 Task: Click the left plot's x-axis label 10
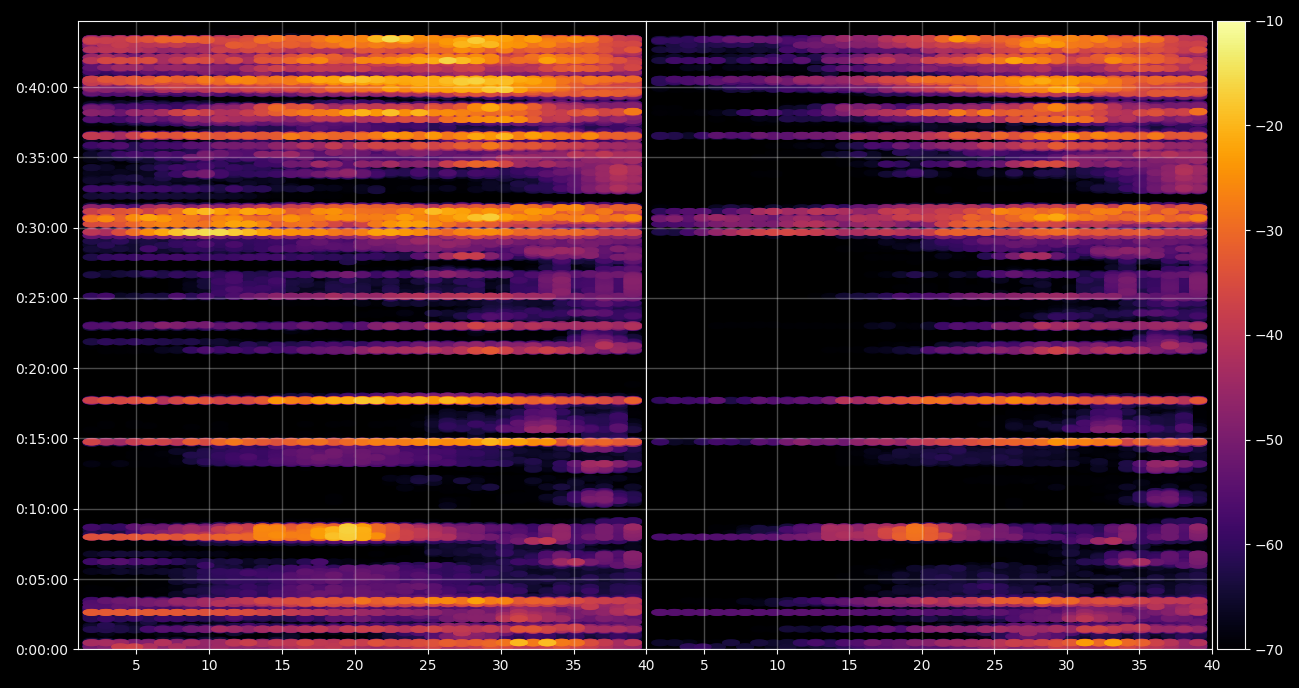click(209, 665)
